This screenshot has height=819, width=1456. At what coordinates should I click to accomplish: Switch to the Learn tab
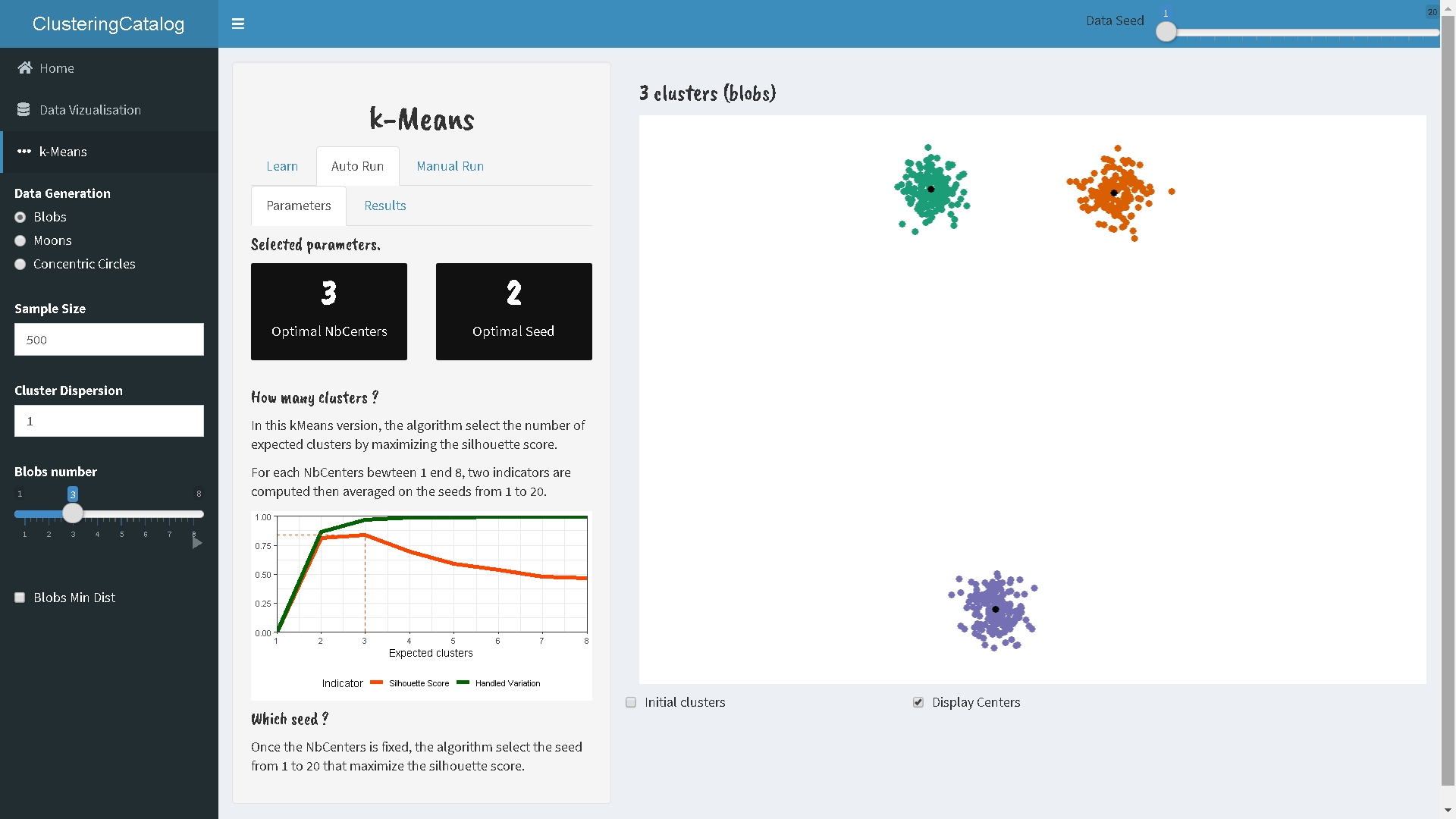pos(282,166)
